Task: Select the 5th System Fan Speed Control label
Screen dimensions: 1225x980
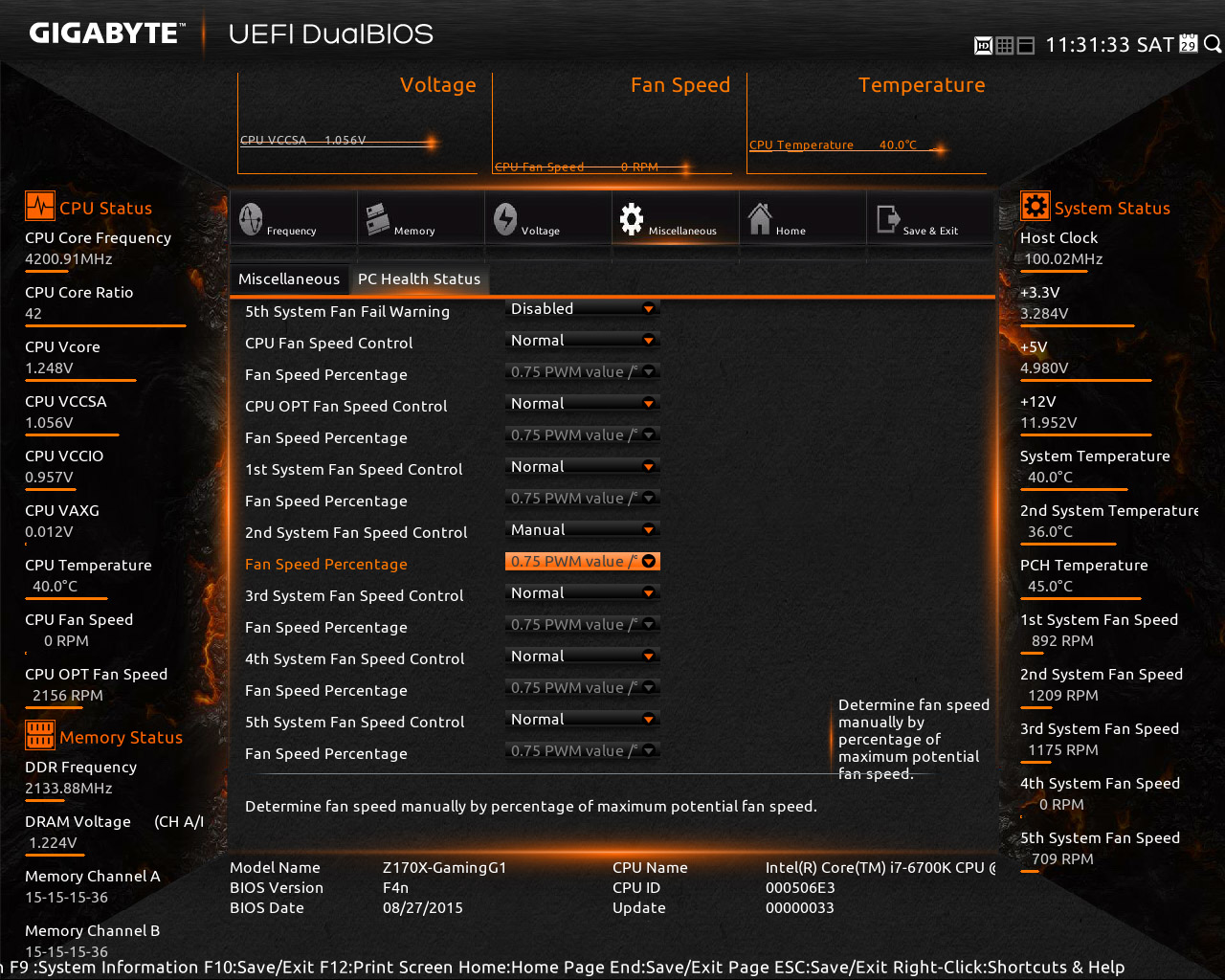Action: point(355,722)
